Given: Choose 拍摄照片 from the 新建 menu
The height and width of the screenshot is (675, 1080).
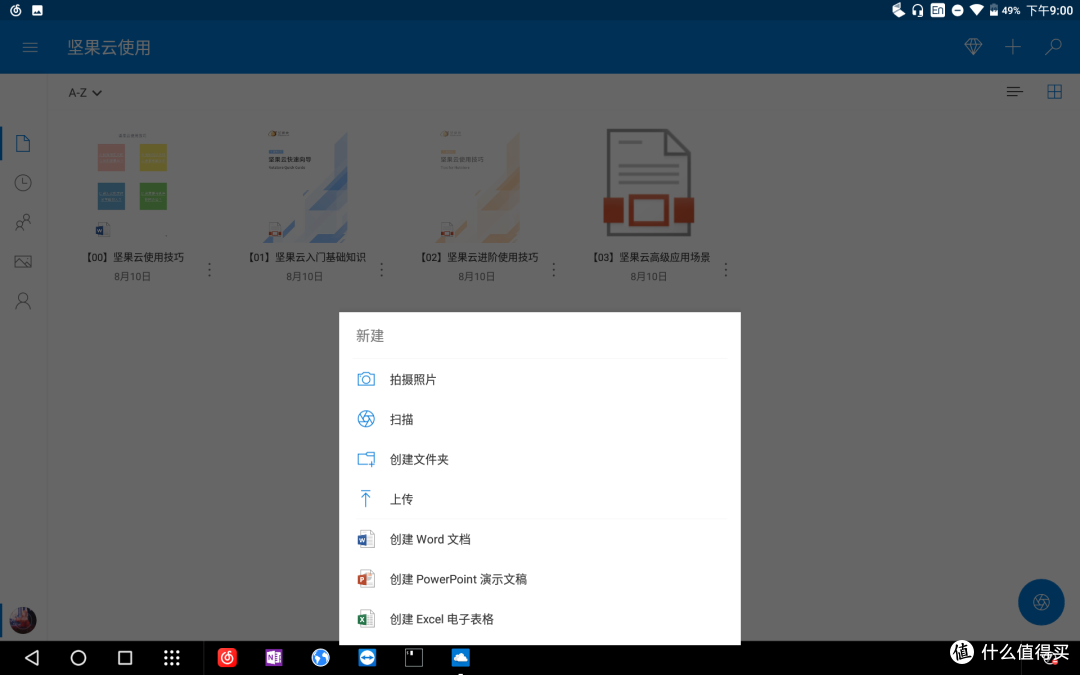Looking at the screenshot, I should [x=539, y=380].
